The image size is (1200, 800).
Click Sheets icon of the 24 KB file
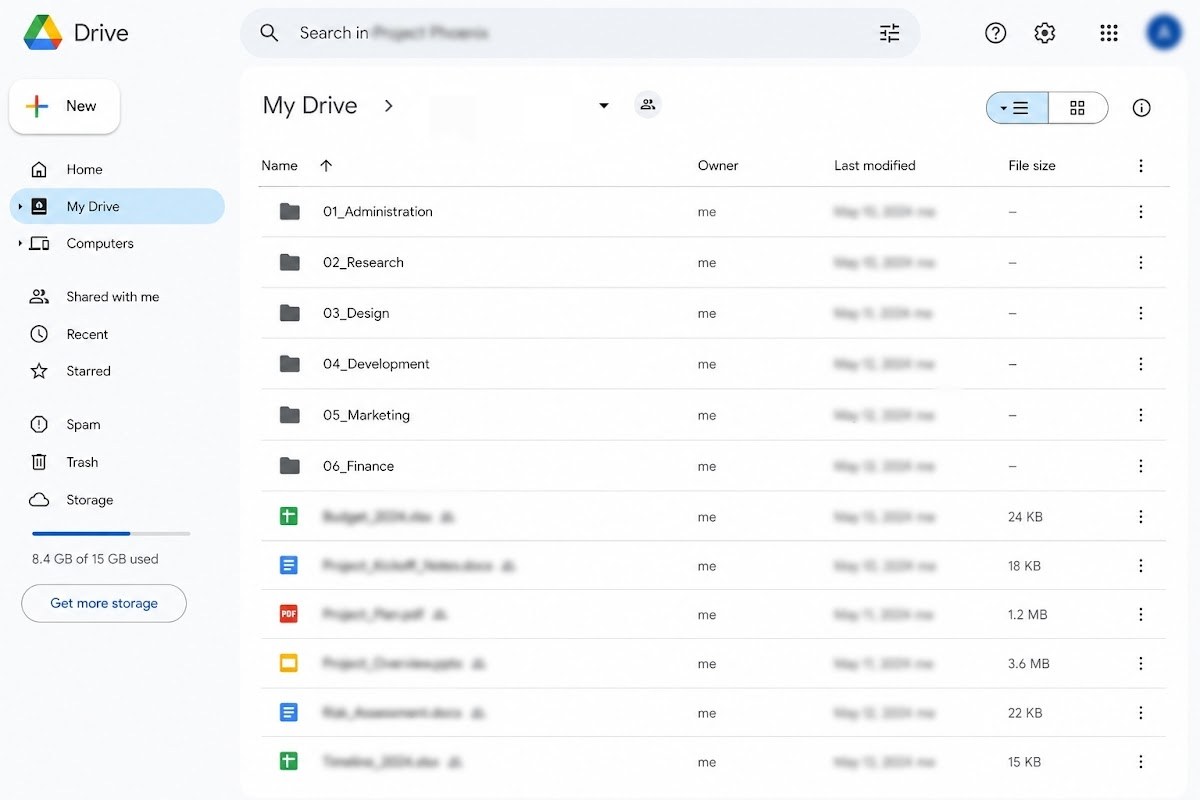click(x=289, y=516)
